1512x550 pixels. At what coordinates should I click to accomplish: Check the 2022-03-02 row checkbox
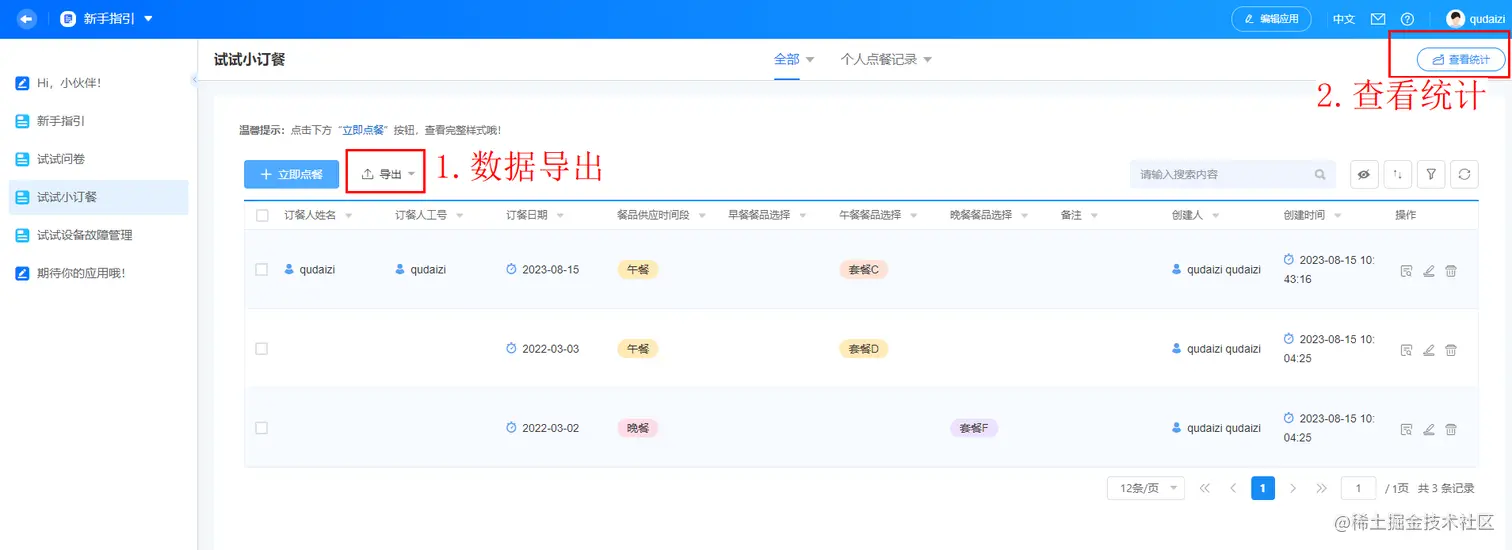(x=262, y=427)
